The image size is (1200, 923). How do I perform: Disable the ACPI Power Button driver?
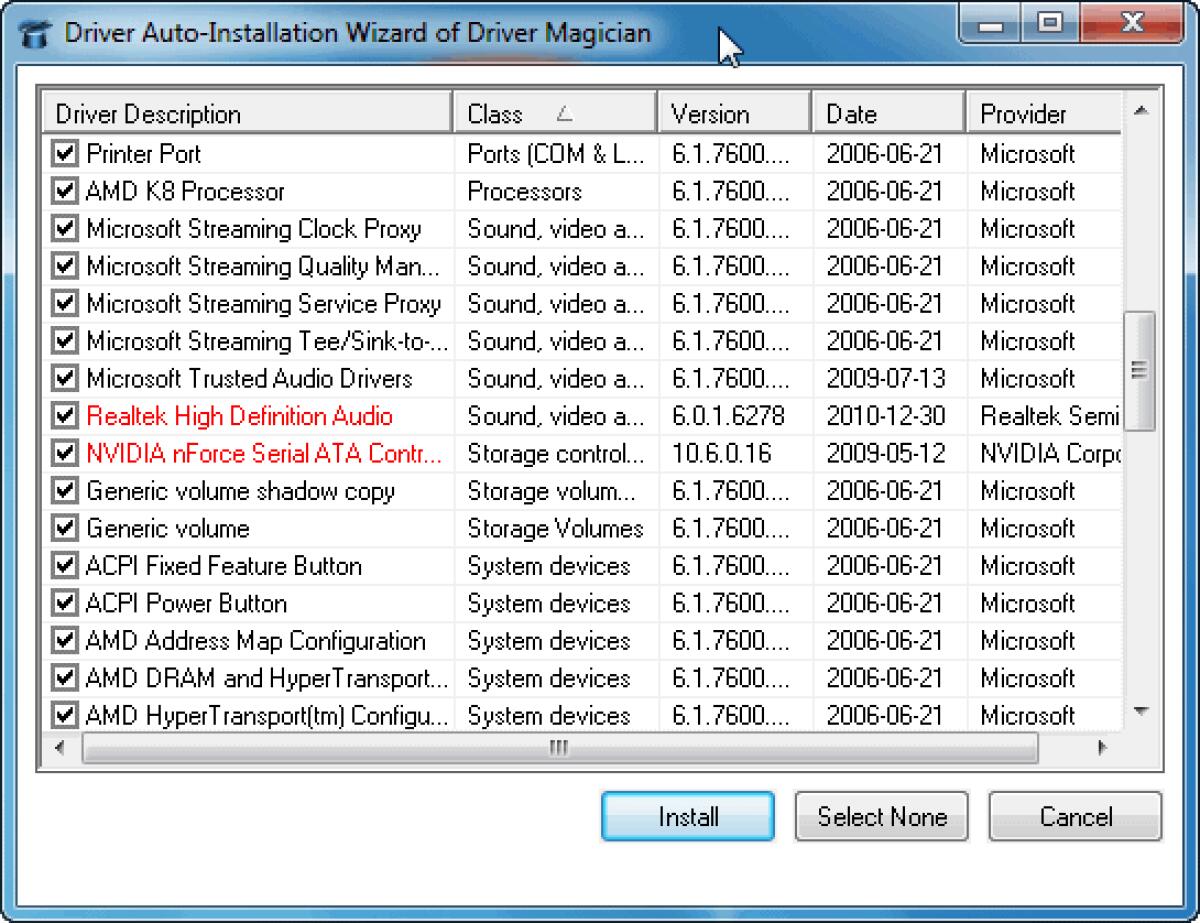pyautogui.click(x=63, y=603)
